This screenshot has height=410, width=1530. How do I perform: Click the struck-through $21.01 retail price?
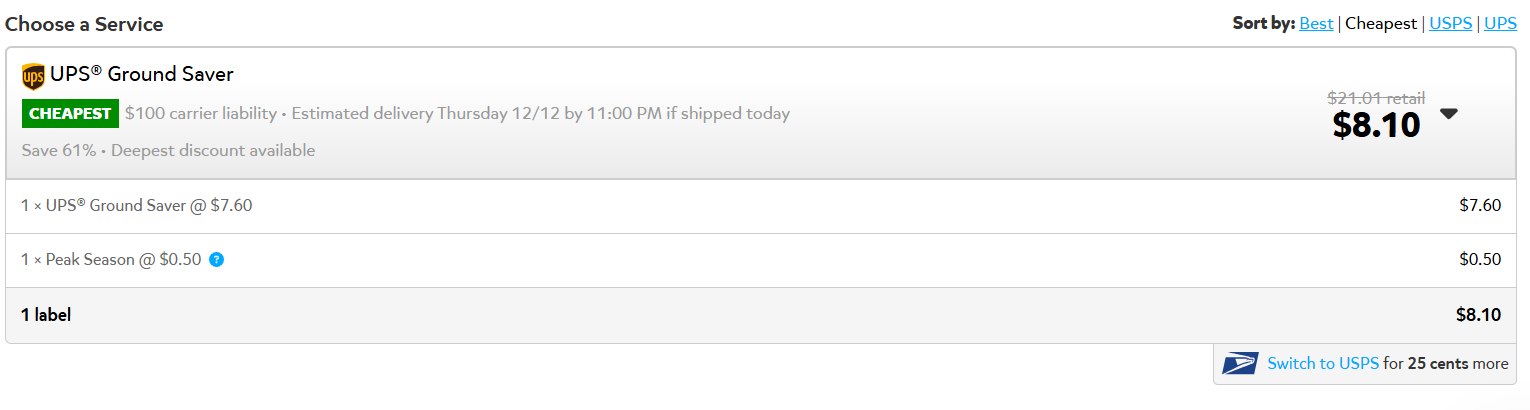(x=1376, y=98)
